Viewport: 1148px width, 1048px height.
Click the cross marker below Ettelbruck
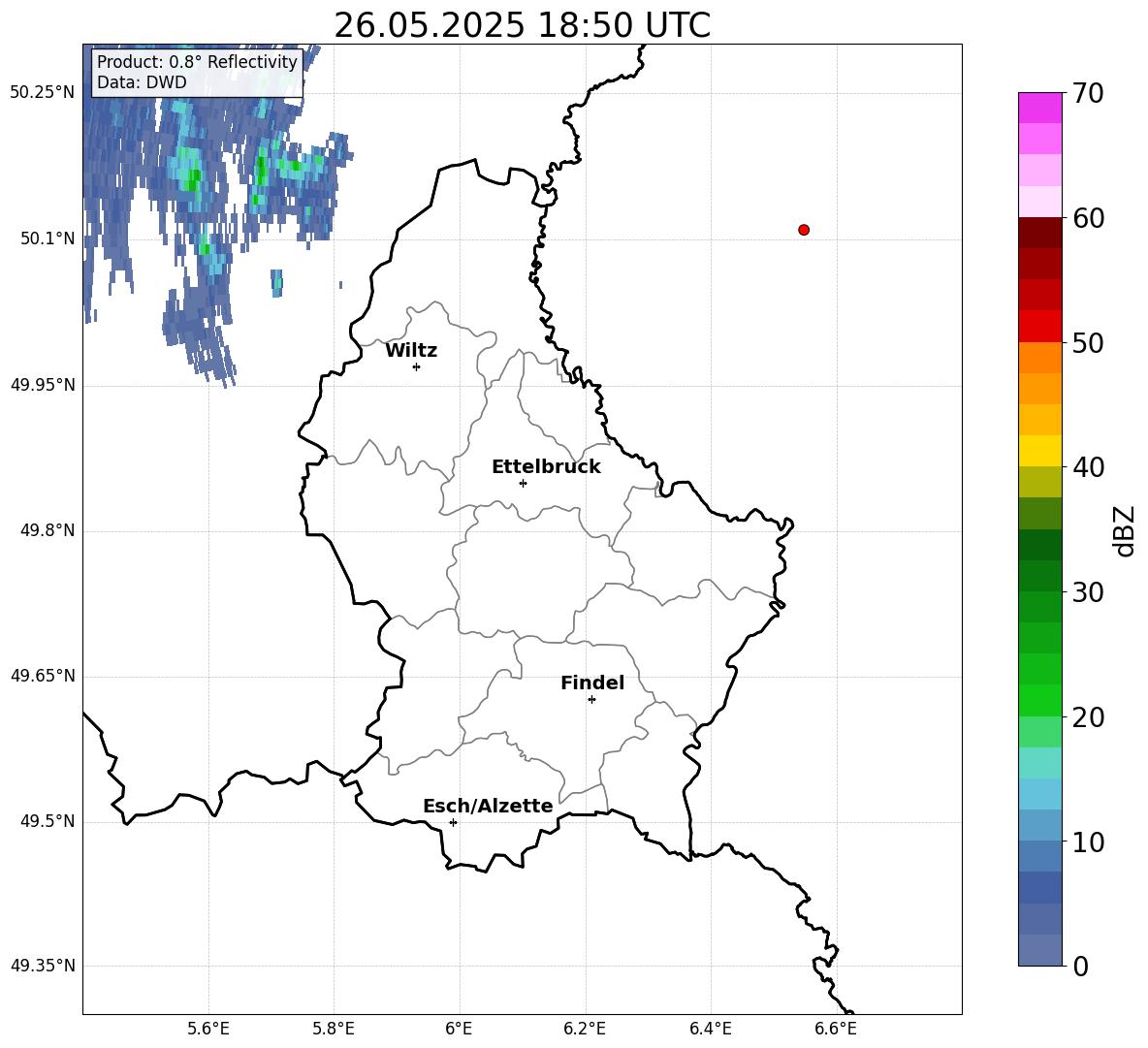523,483
